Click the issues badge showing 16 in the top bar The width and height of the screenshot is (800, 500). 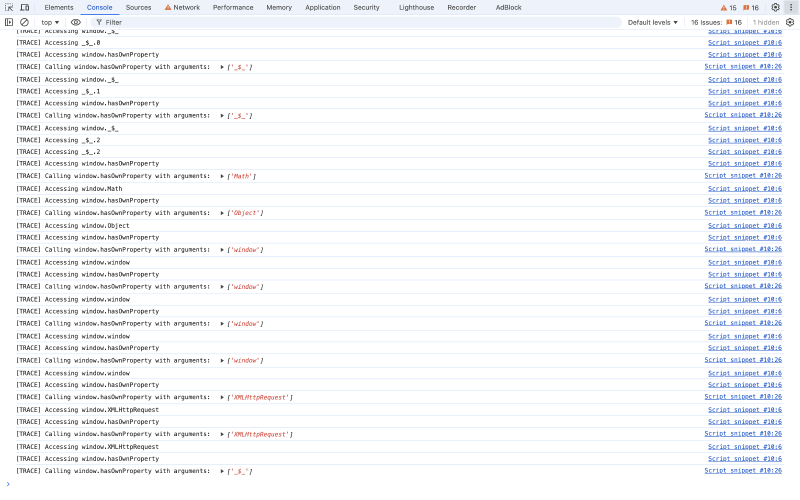750,8
